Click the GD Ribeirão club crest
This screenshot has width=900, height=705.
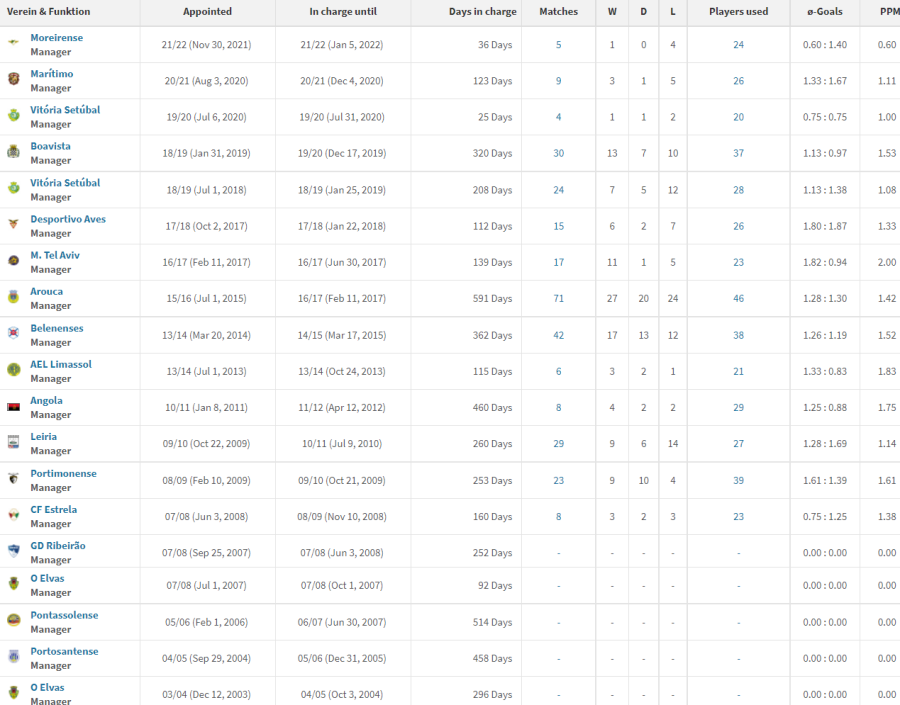[13, 551]
